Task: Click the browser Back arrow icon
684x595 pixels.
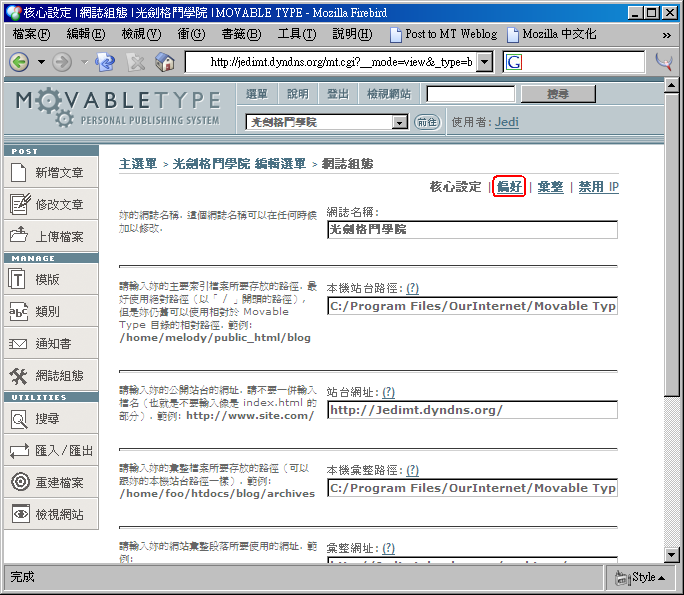Action: [x=19, y=62]
